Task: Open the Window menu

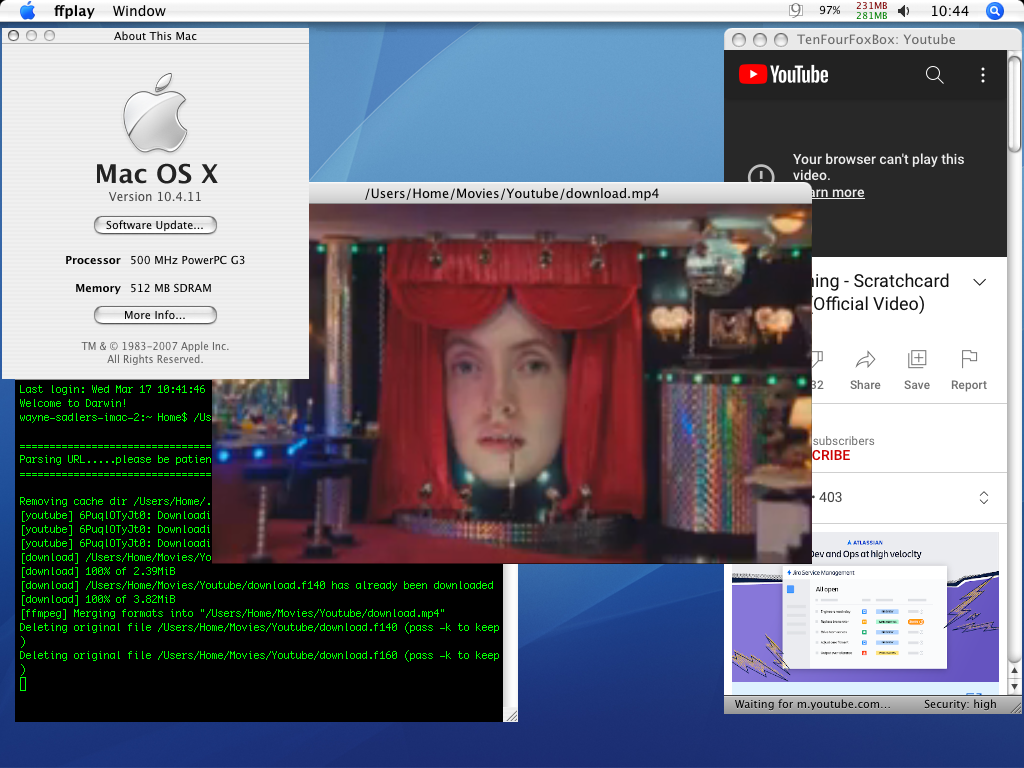Action: [x=139, y=10]
